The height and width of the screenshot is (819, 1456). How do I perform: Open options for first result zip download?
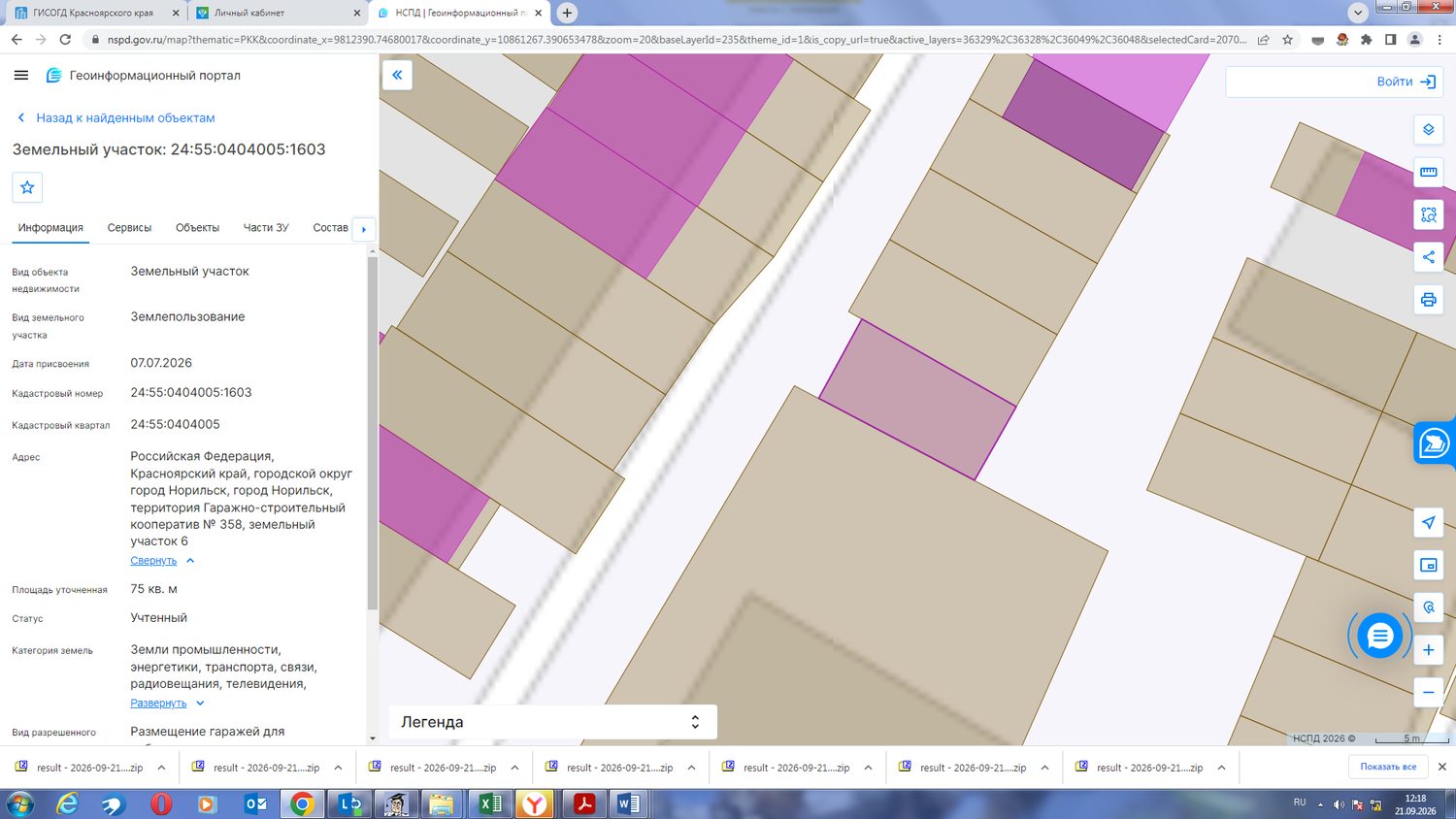point(161,768)
